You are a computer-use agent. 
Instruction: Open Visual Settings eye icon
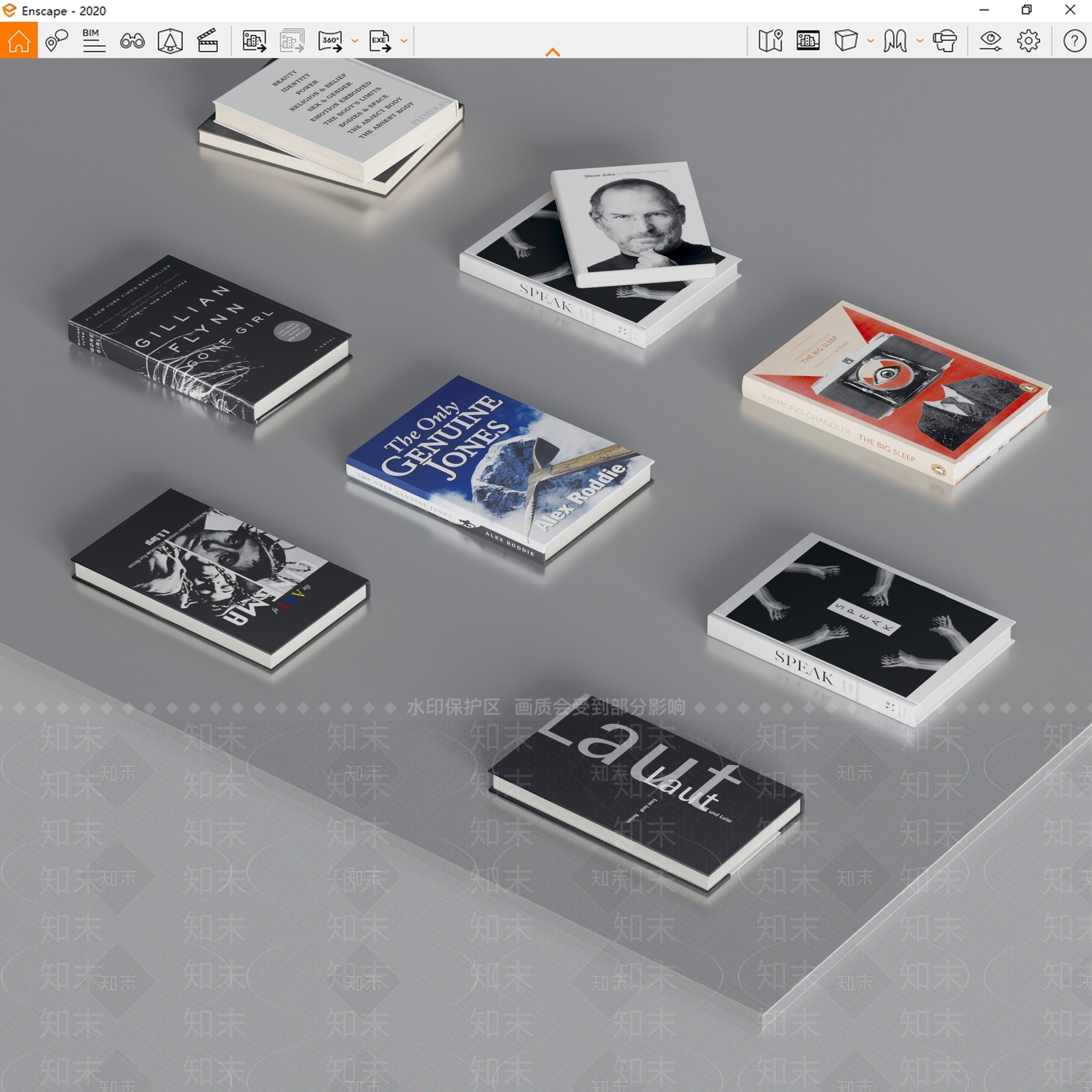click(x=990, y=41)
